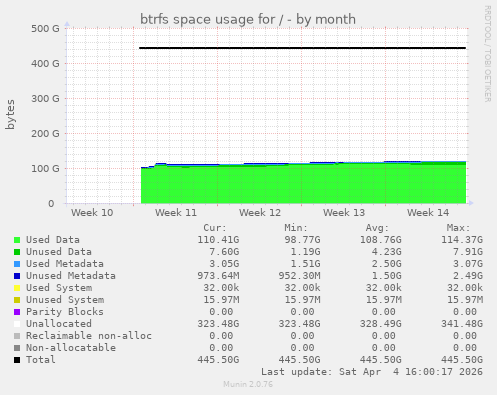Click the '300 G' y-axis label
The image size is (497, 395).
pyautogui.click(x=45, y=98)
